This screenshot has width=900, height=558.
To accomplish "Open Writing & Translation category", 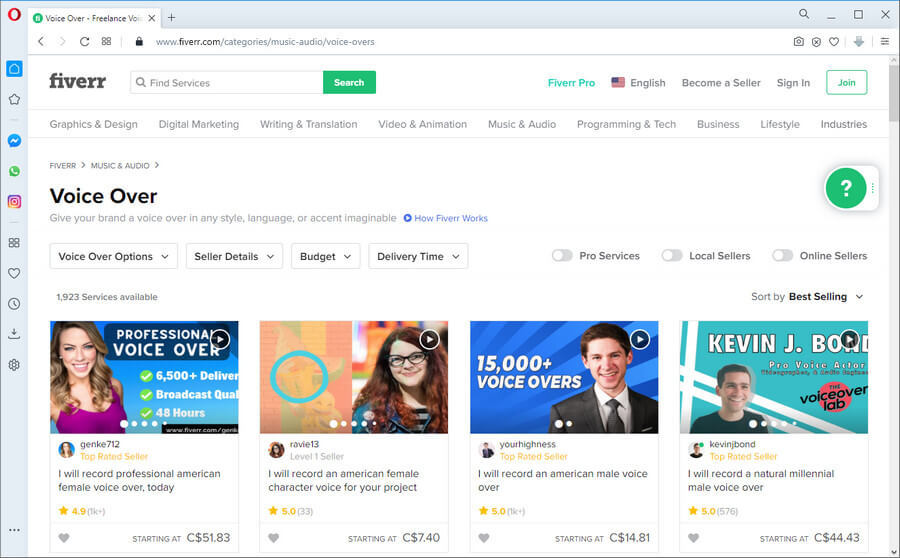I will point(308,124).
